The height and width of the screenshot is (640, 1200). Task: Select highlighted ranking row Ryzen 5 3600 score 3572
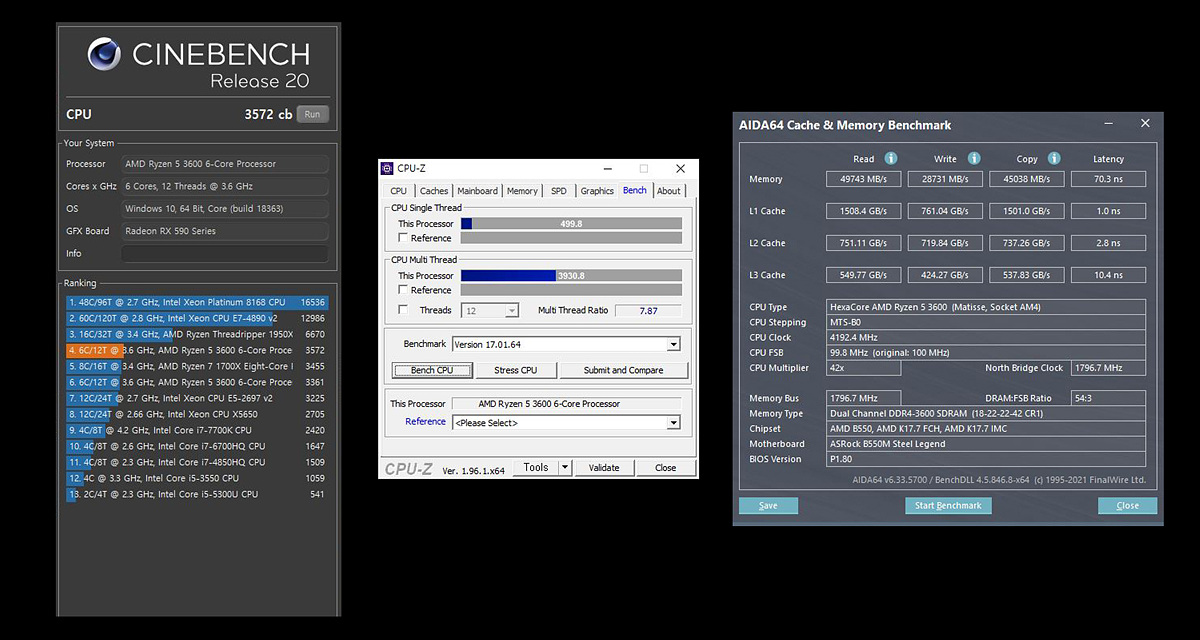[x=196, y=350]
